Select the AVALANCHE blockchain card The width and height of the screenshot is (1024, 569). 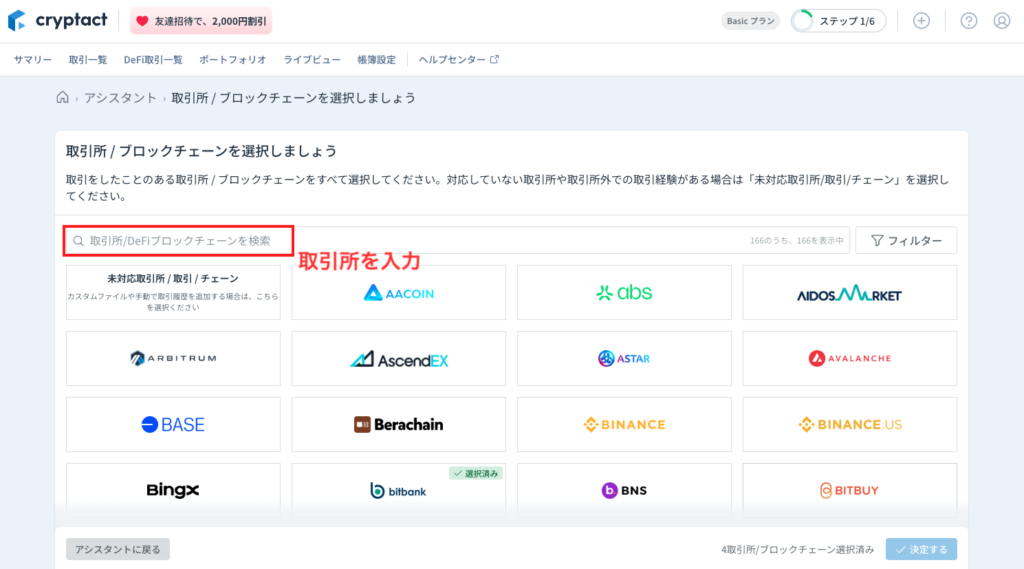coord(850,358)
